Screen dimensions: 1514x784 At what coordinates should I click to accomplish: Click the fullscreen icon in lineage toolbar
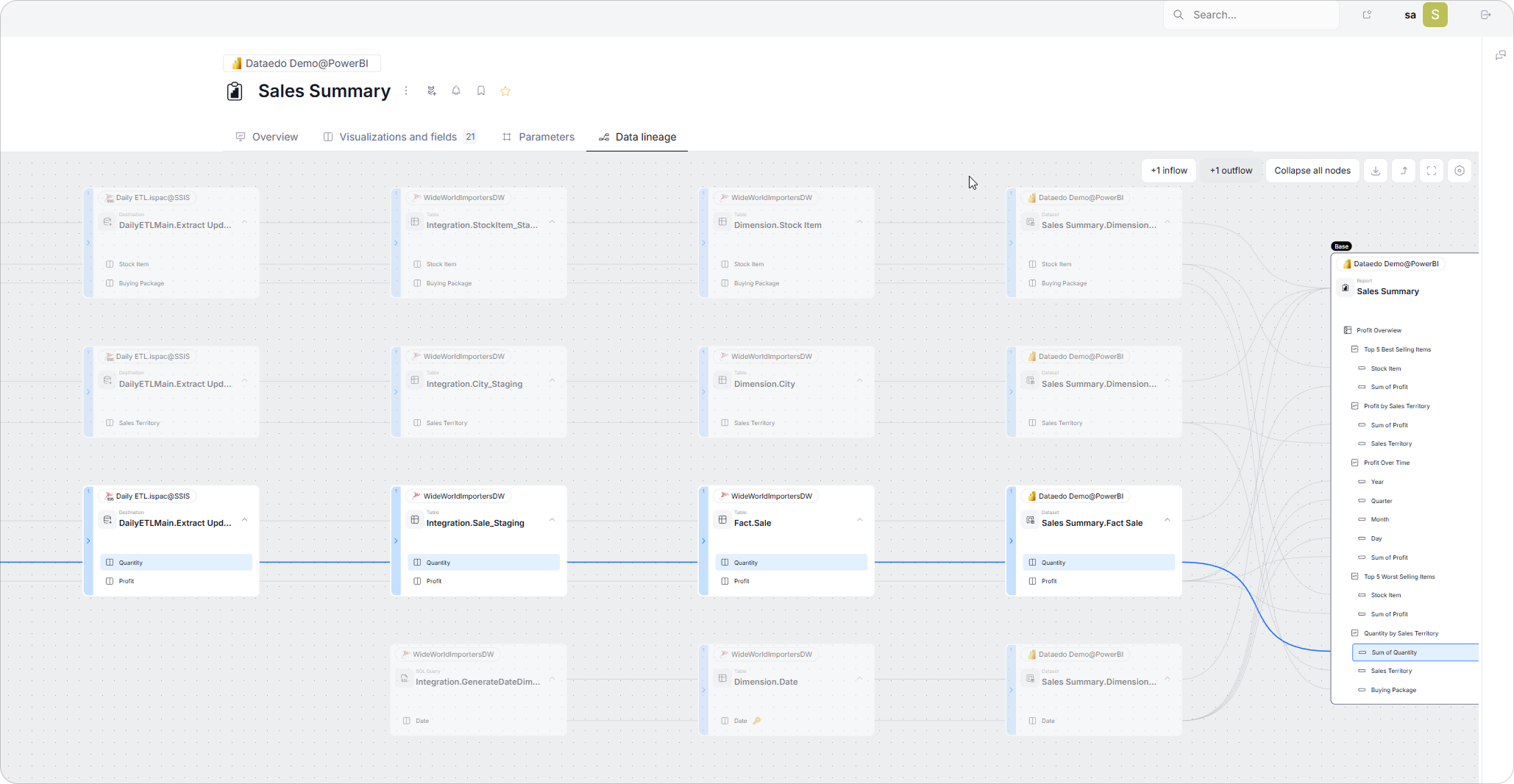pyautogui.click(x=1432, y=171)
